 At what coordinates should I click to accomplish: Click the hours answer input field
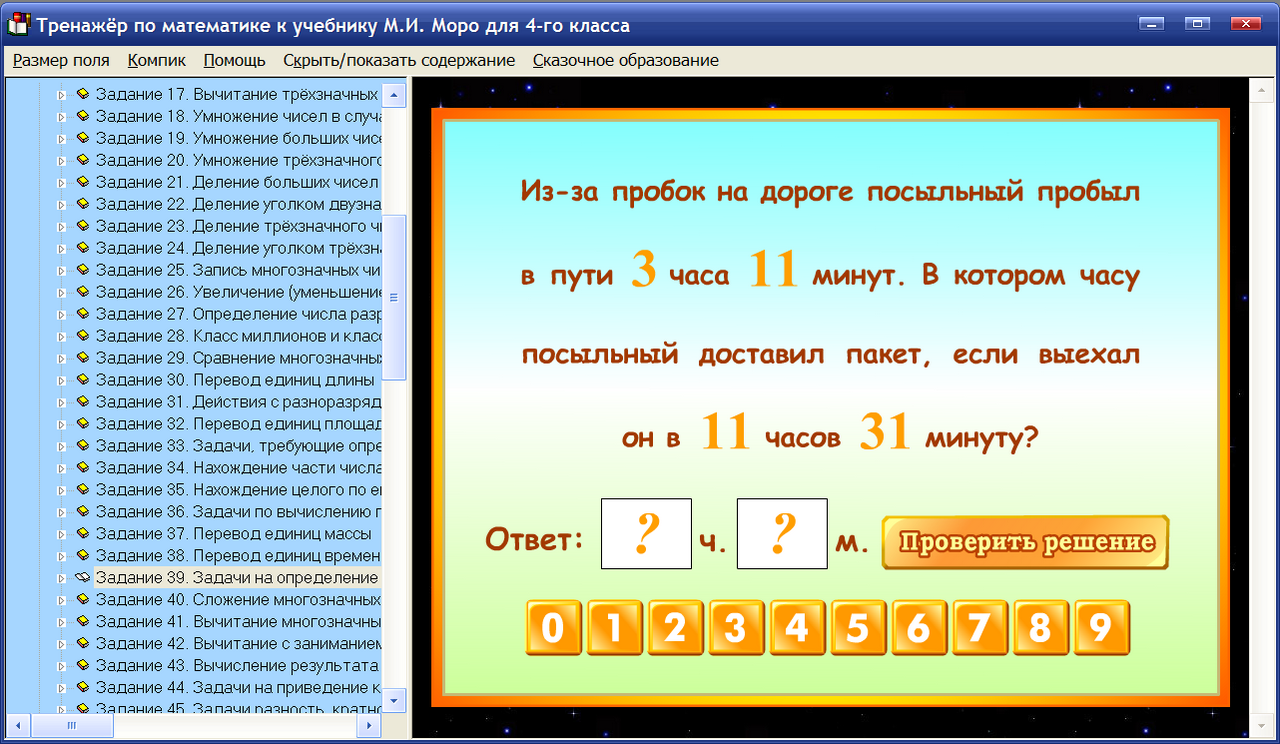[x=645, y=533]
